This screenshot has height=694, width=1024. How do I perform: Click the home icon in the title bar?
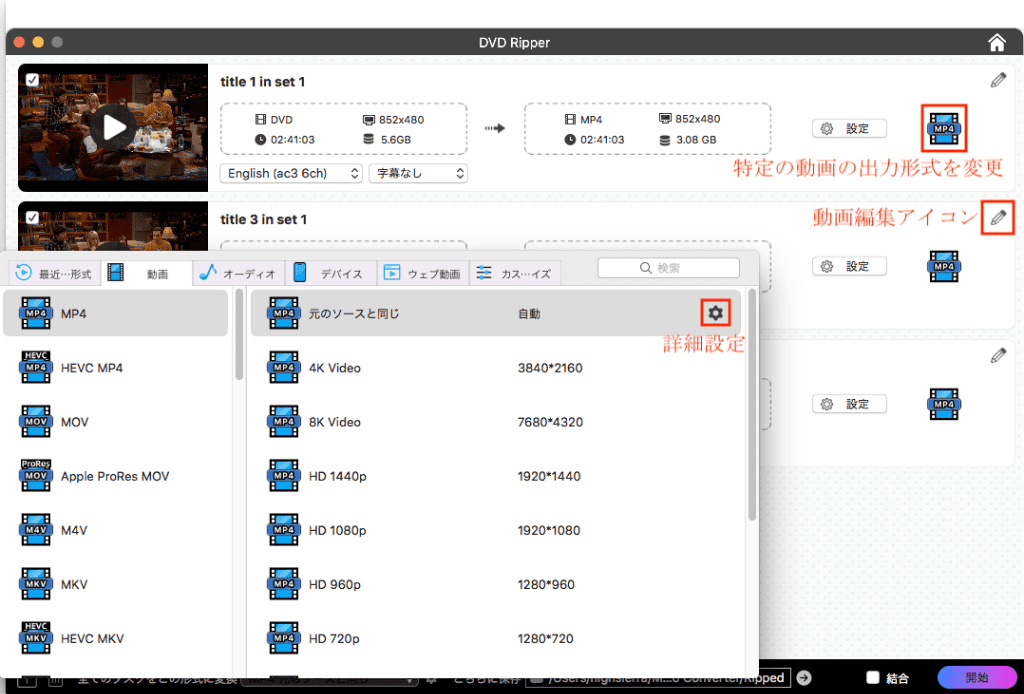(x=996, y=42)
